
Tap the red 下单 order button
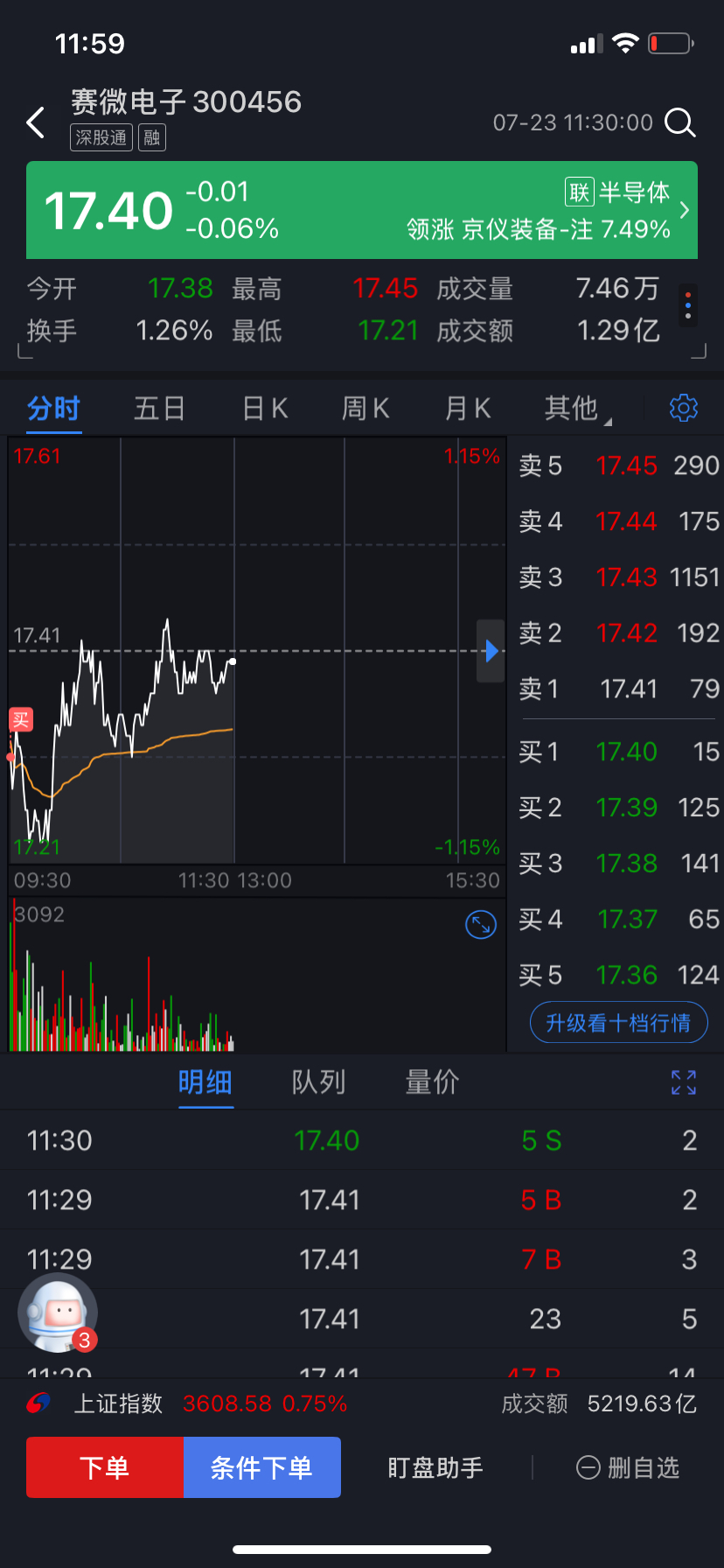pyautogui.click(x=105, y=1467)
